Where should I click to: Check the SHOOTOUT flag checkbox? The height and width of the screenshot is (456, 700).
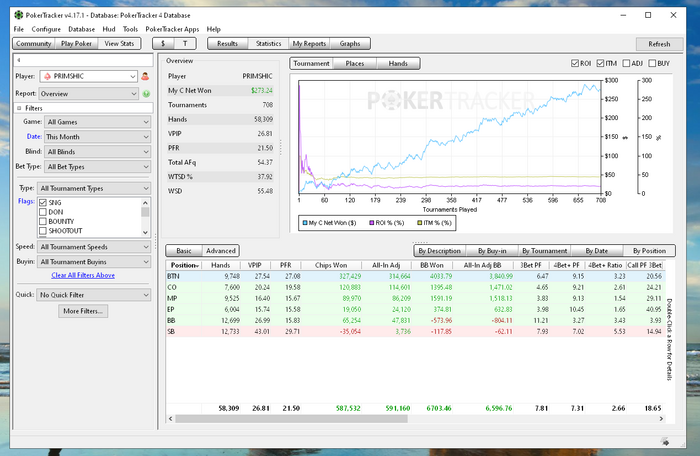pyautogui.click(x=43, y=231)
